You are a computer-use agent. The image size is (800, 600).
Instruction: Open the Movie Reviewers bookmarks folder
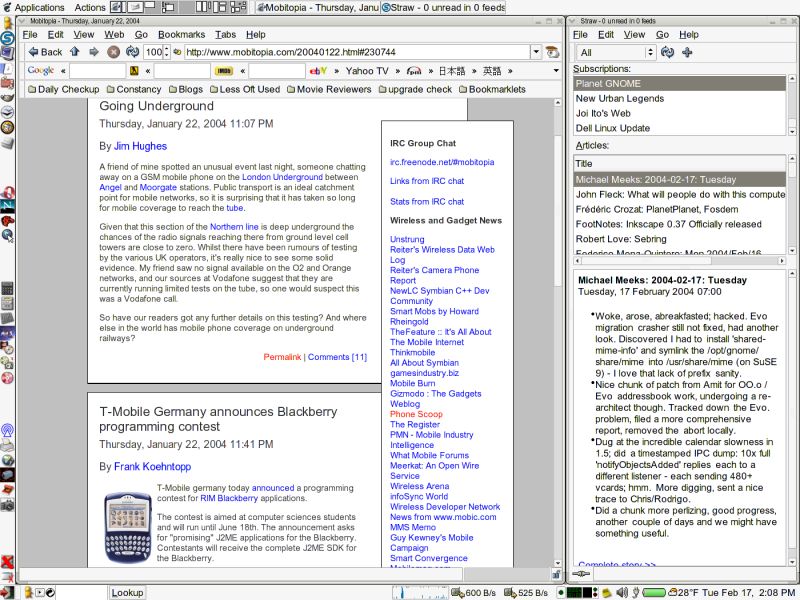click(x=329, y=89)
